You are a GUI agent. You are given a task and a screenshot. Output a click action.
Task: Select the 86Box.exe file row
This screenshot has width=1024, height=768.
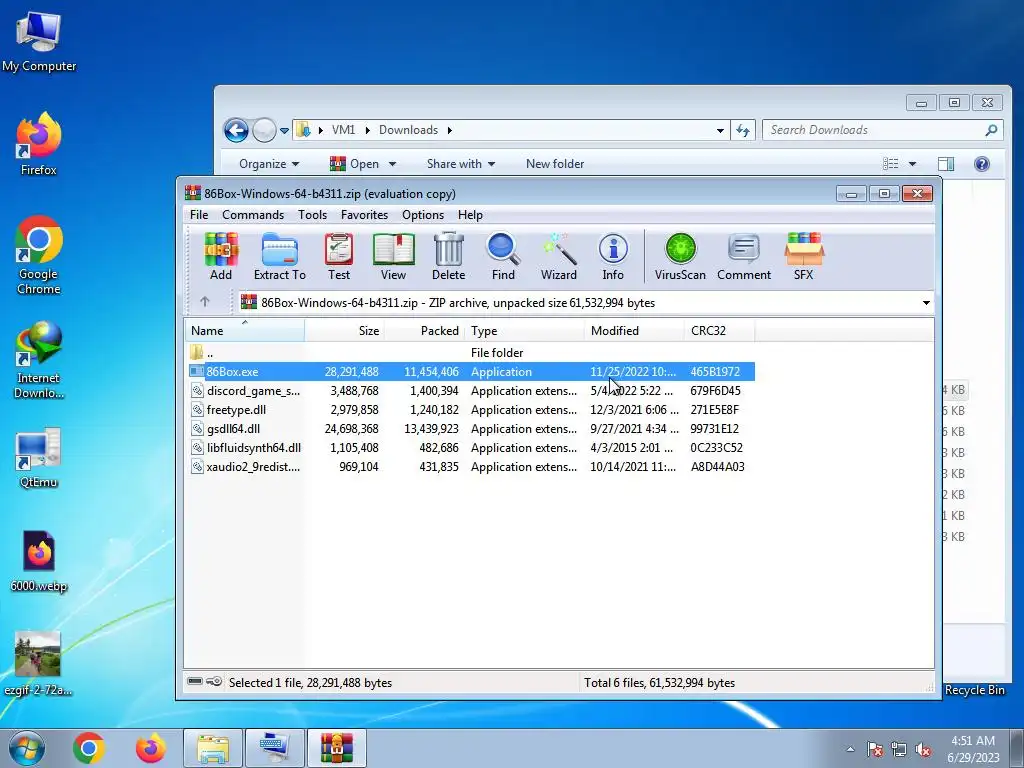point(471,372)
